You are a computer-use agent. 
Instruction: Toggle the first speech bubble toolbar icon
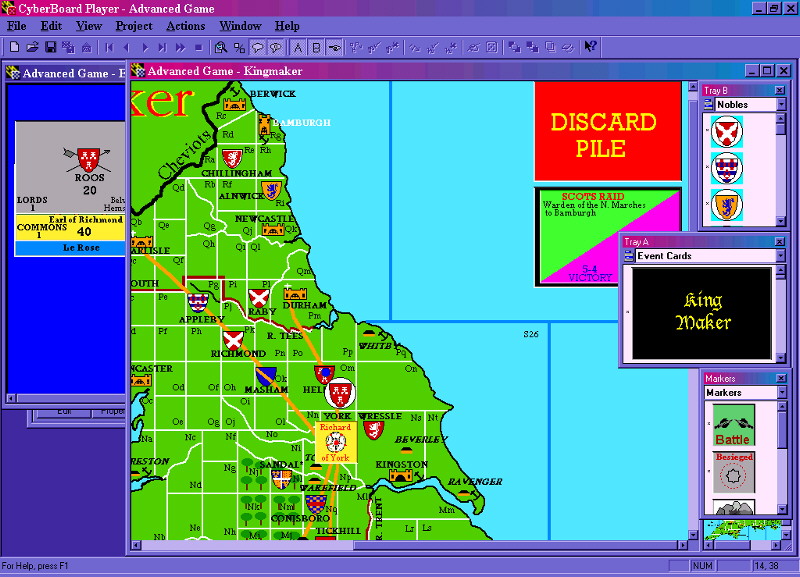pyautogui.click(x=258, y=47)
